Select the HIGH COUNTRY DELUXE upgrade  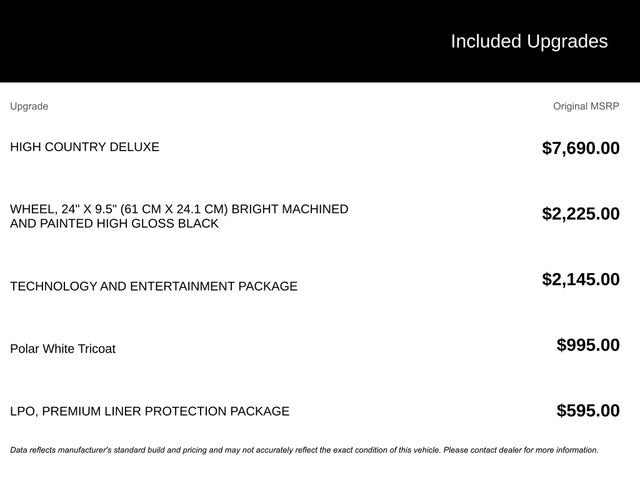[x=85, y=147]
